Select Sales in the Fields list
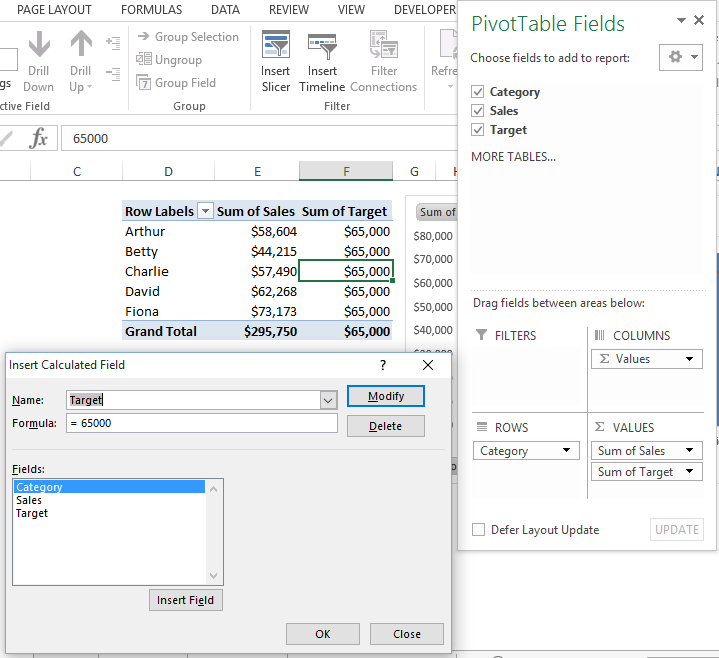This screenshot has height=658, width=719. tap(29, 500)
